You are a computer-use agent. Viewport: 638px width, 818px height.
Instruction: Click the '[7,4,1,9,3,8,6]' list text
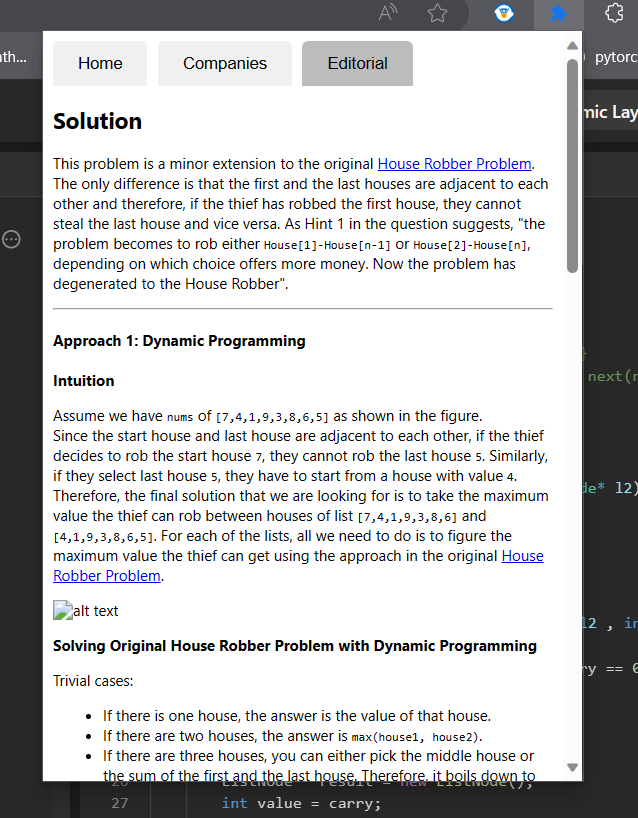(x=407, y=518)
